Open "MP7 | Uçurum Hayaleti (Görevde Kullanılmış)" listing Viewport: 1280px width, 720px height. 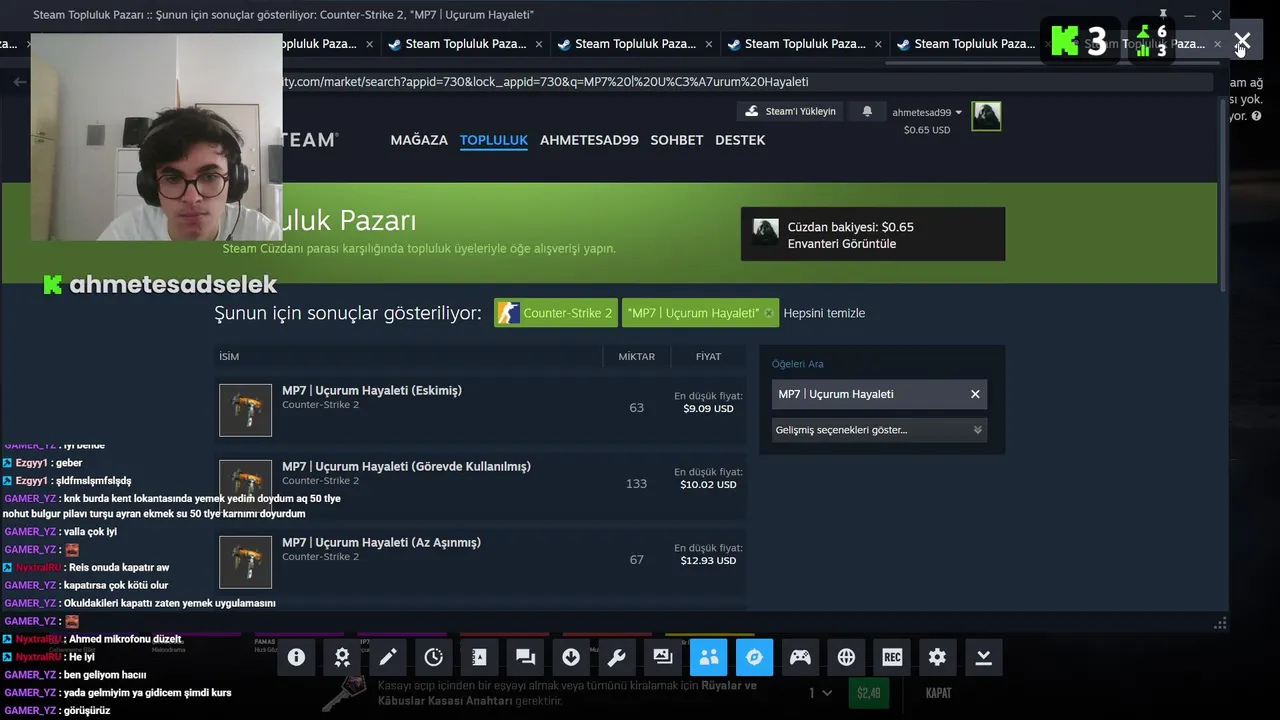click(480, 484)
